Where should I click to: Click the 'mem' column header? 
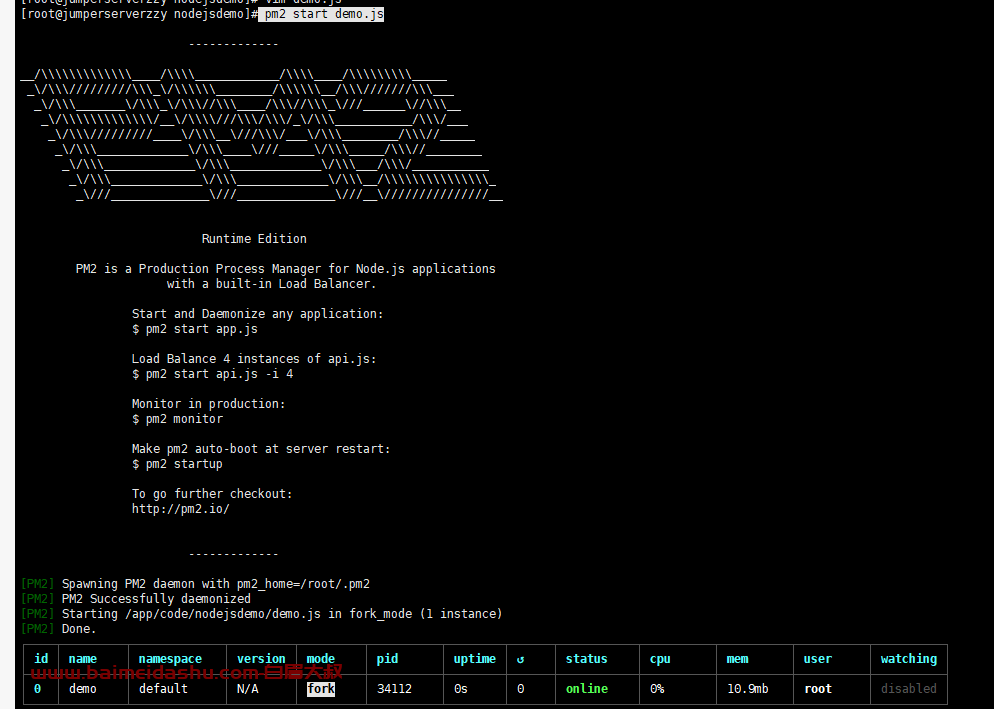[737, 659]
